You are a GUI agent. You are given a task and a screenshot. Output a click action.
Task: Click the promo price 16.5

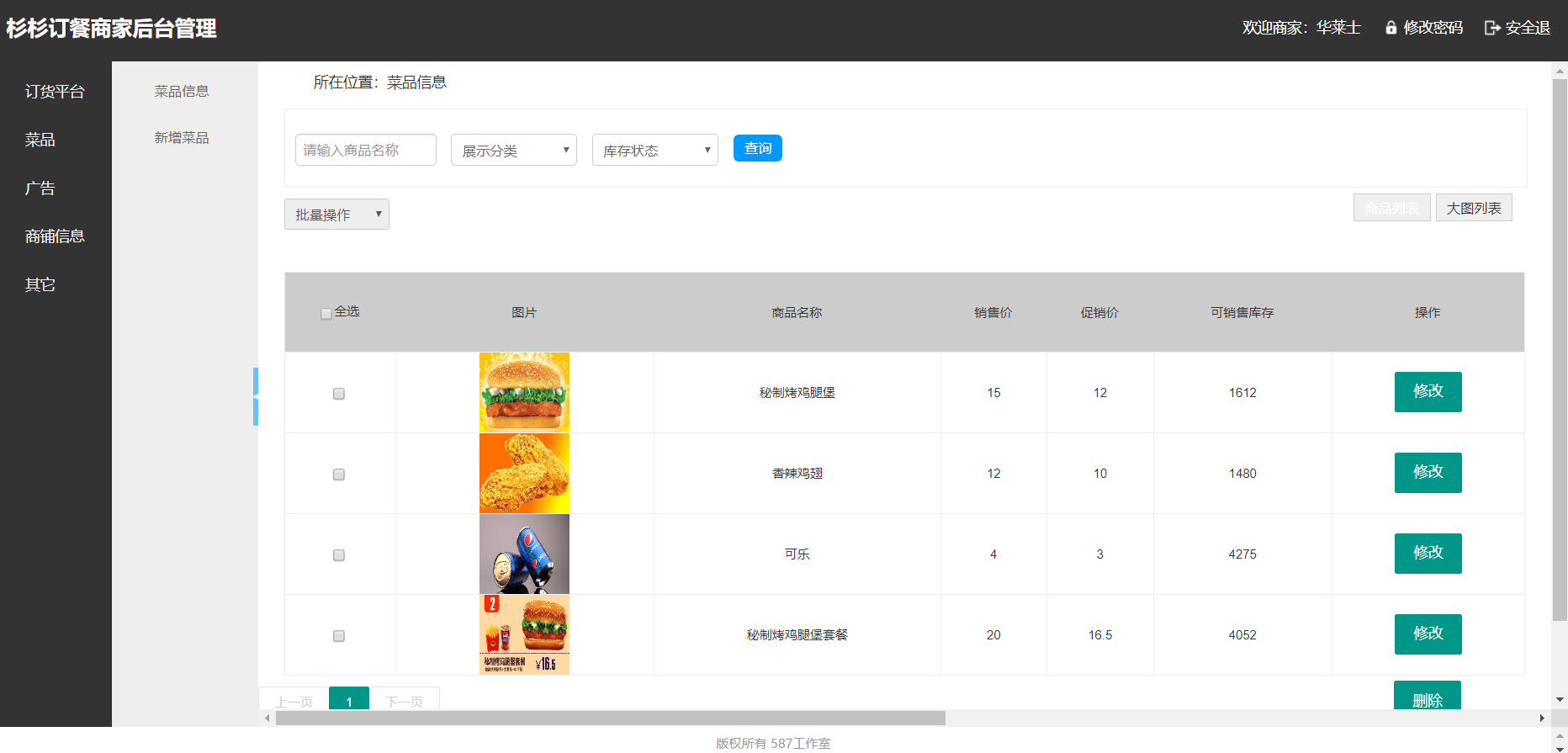tap(1100, 635)
